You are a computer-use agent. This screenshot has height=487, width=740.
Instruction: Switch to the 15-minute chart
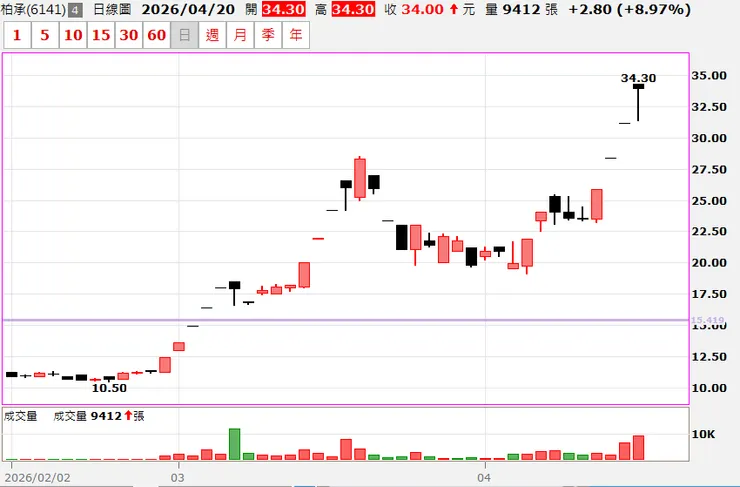coord(101,35)
